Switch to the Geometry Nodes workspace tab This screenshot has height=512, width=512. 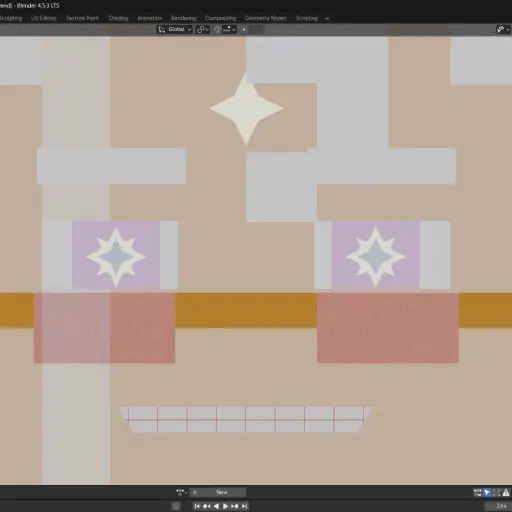pyautogui.click(x=266, y=18)
